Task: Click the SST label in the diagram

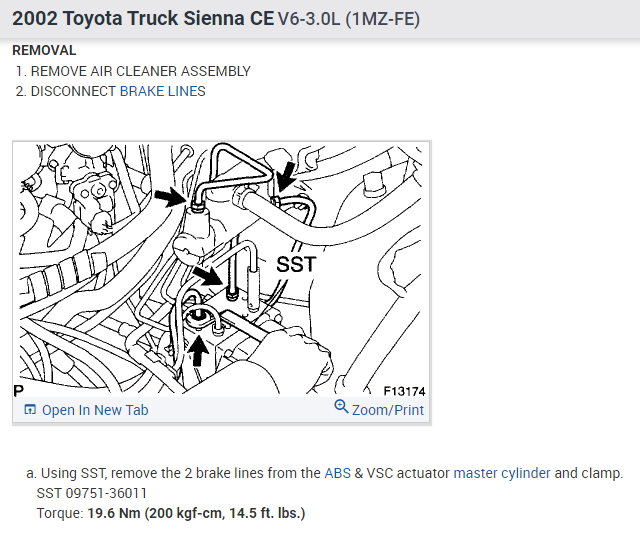Action: coord(296,264)
